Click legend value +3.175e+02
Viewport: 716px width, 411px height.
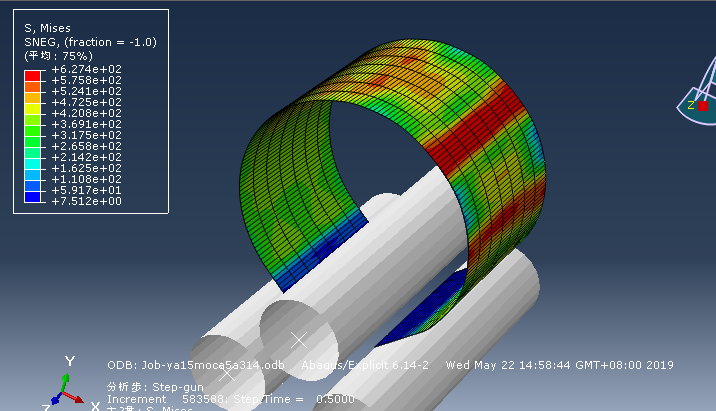87,135
